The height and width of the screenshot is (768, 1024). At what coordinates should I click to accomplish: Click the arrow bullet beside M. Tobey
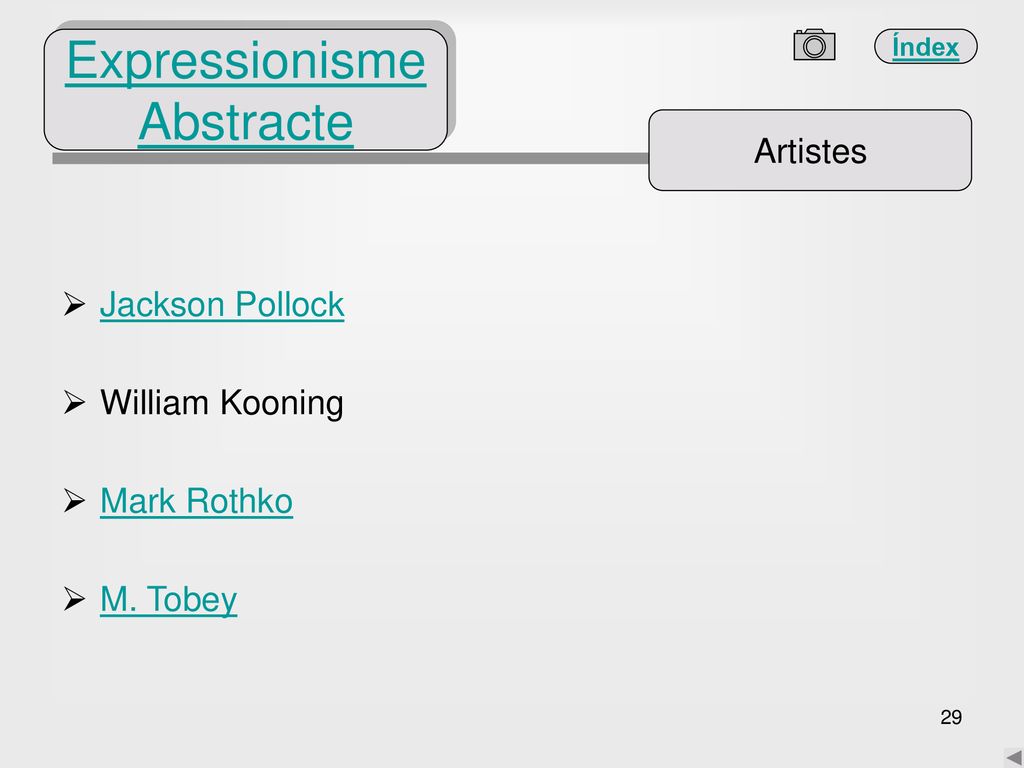[74, 599]
